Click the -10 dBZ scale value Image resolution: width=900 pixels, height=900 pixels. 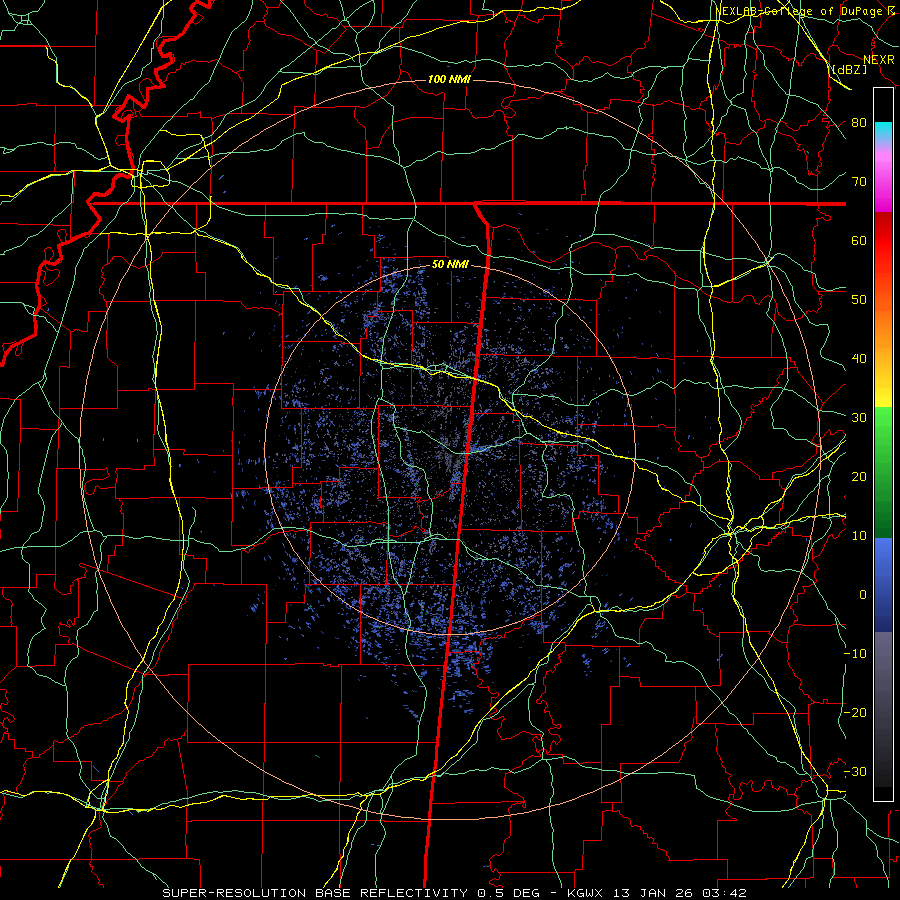tap(855, 654)
